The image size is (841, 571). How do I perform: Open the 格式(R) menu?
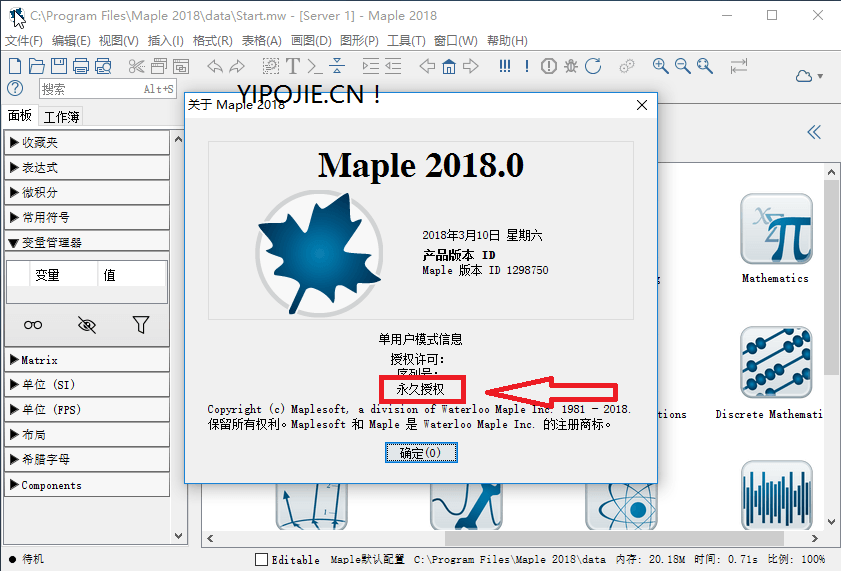pos(212,41)
